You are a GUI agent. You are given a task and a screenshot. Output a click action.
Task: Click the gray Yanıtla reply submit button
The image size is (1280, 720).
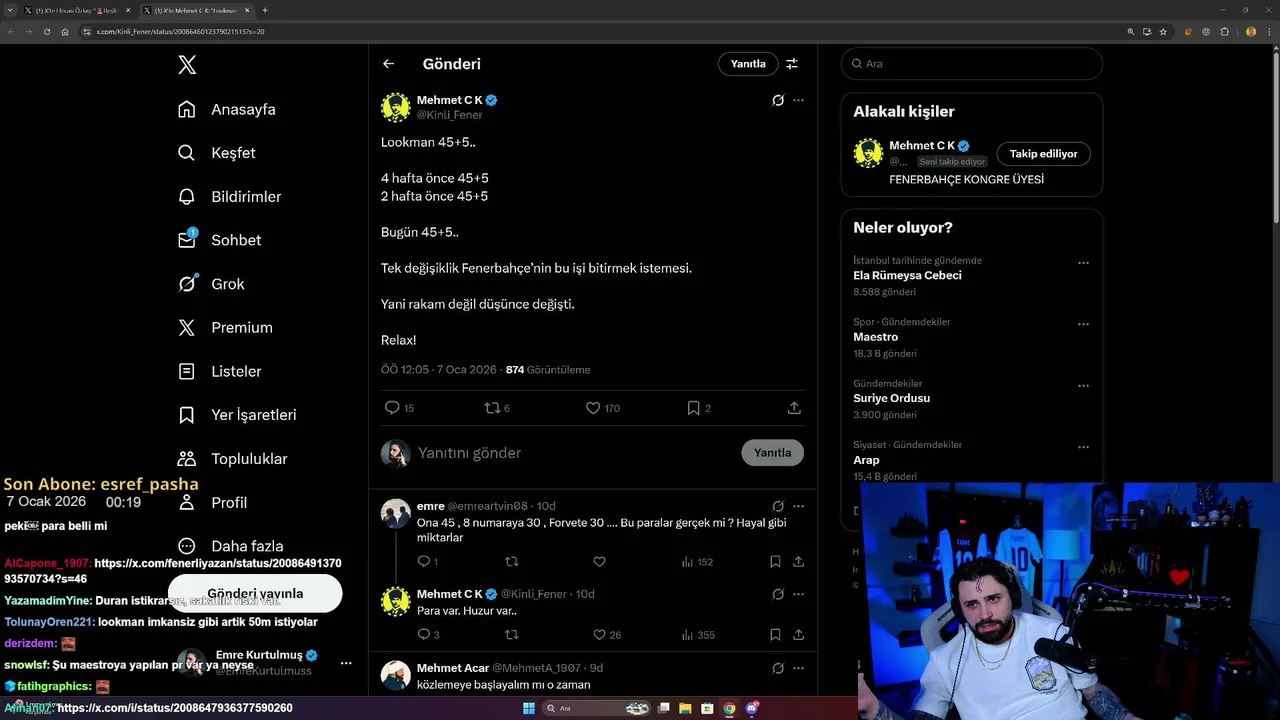click(772, 453)
